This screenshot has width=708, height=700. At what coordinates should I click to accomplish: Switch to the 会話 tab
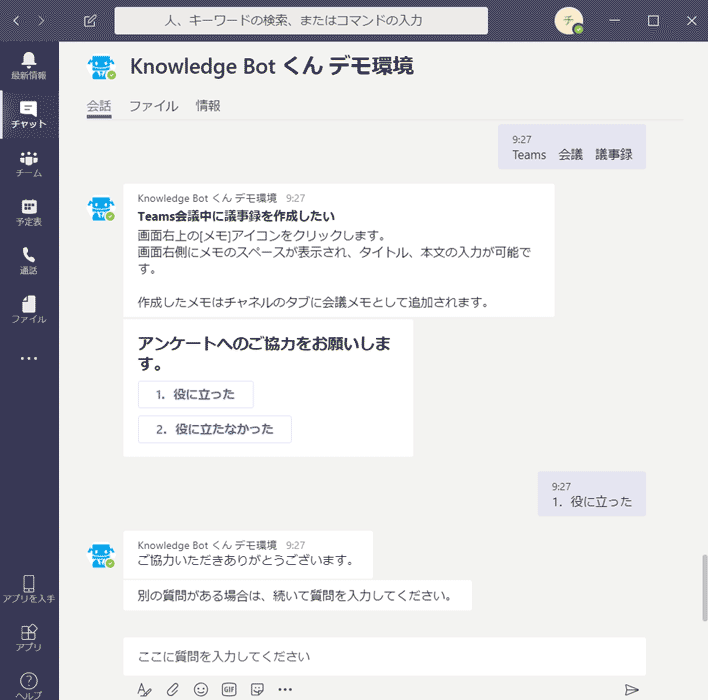(x=99, y=106)
